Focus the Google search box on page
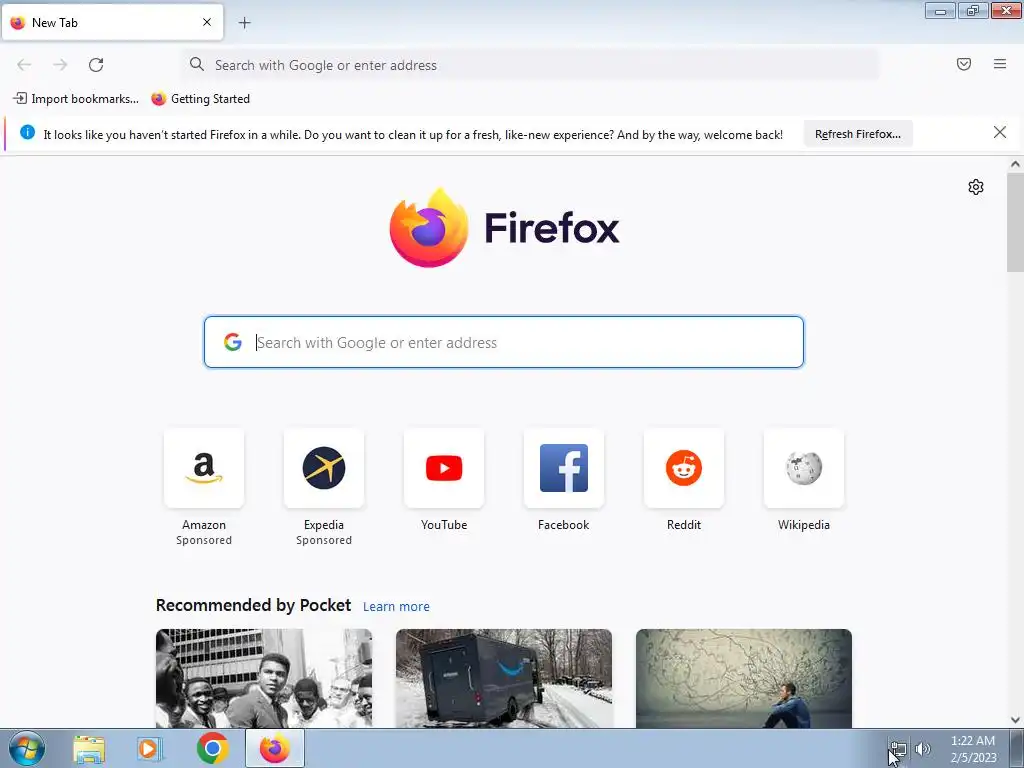The image size is (1024, 768). [x=504, y=342]
